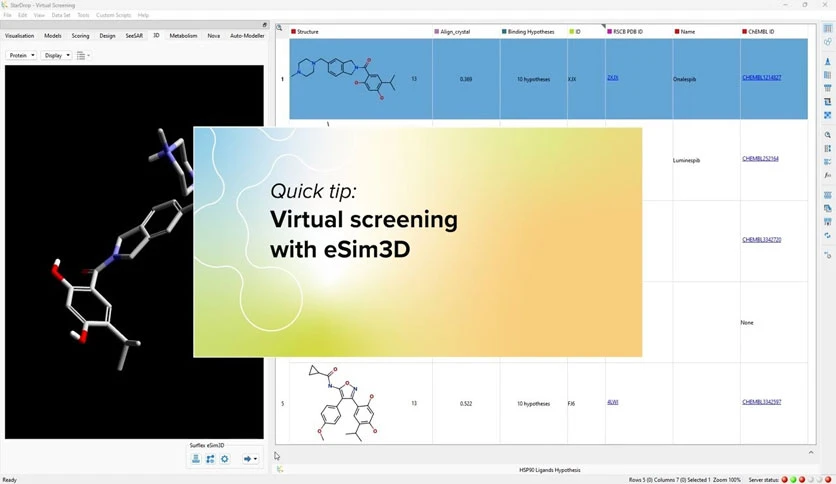
Task: Click the fit-to-view expand arrows icon
Action: 827,115
